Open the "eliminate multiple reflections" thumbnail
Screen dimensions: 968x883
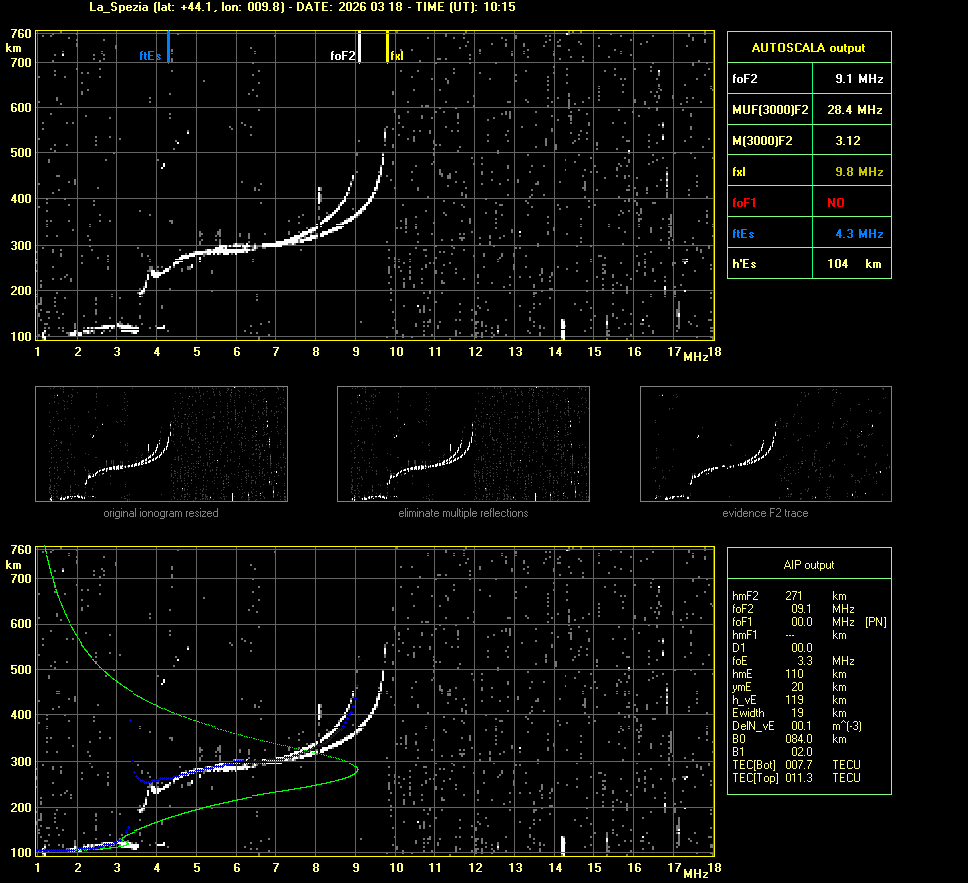[x=463, y=444]
